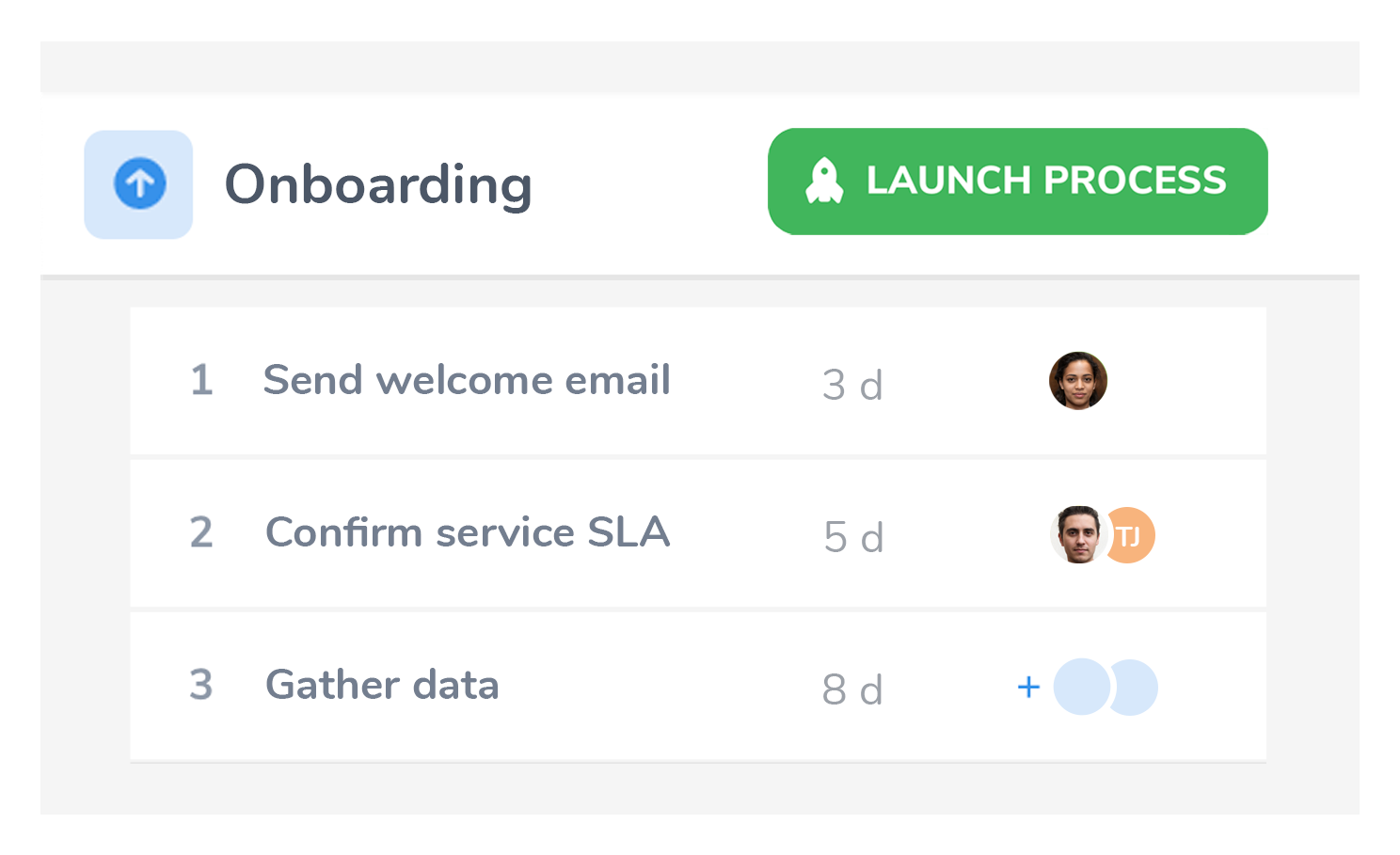Edit the 3 d duration
Viewport: 1400px width, 855px height.
pos(852,385)
